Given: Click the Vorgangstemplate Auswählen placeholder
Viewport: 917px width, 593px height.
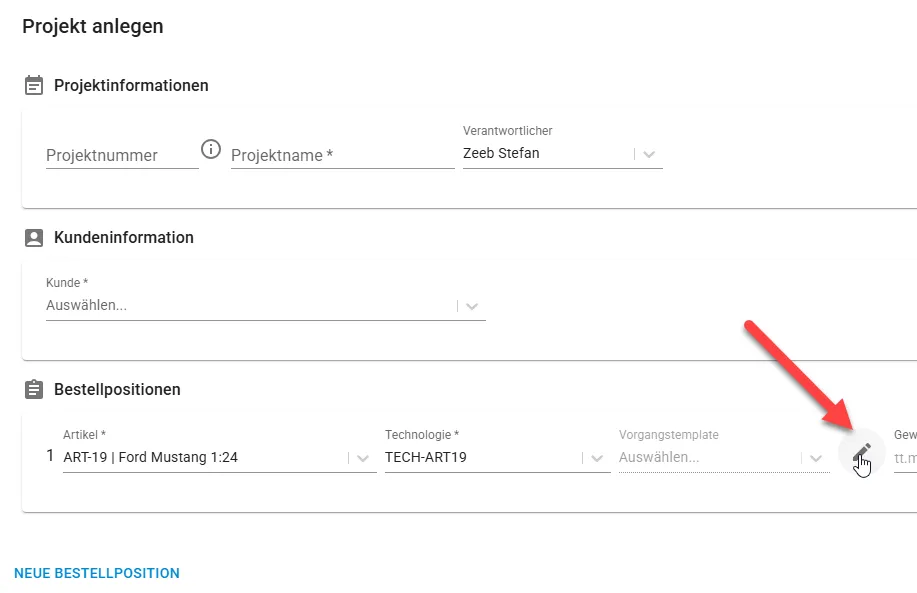Looking at the screenshot, I should coord(659,457).
